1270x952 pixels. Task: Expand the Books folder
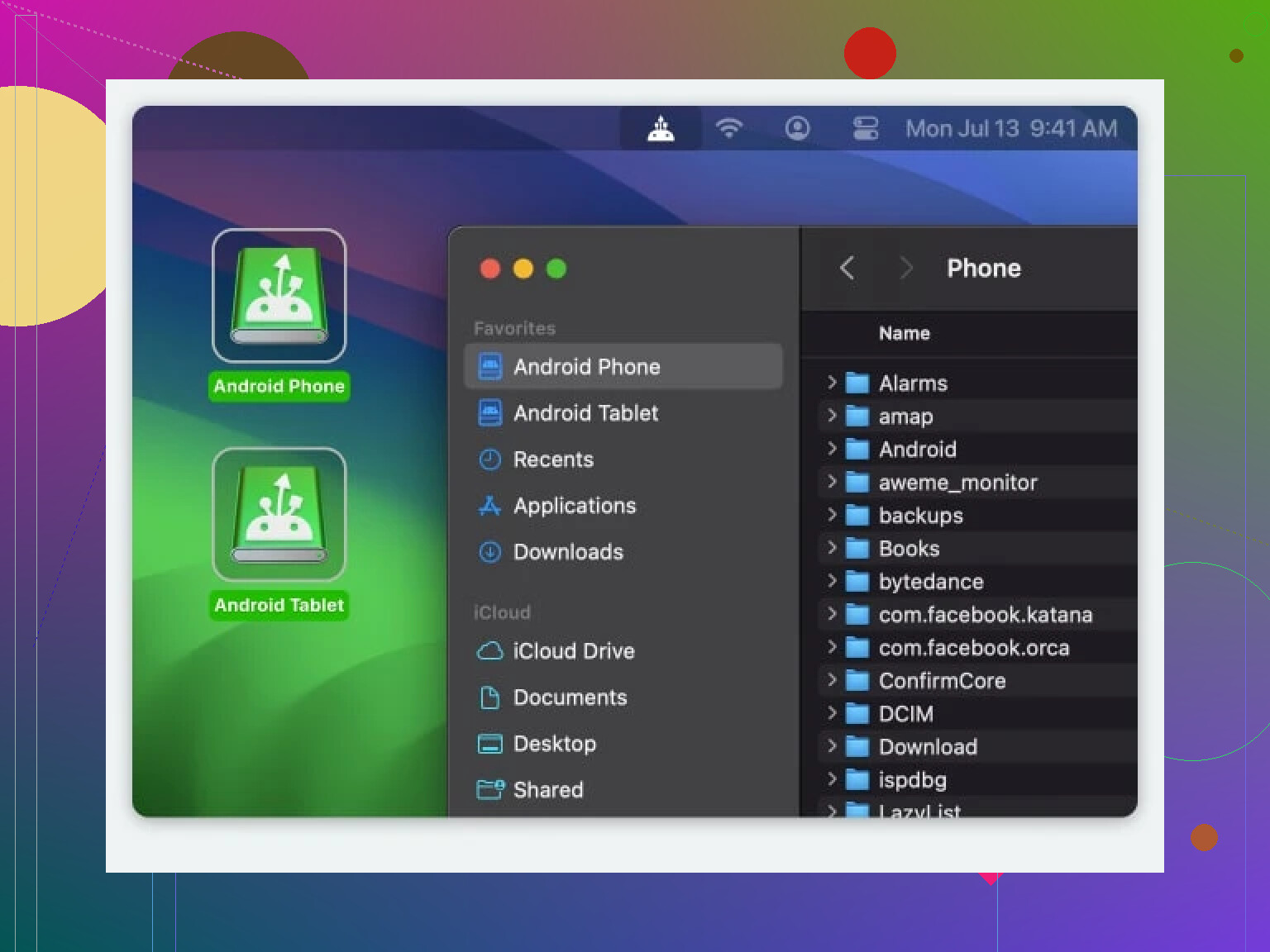[x=832, y=548]
